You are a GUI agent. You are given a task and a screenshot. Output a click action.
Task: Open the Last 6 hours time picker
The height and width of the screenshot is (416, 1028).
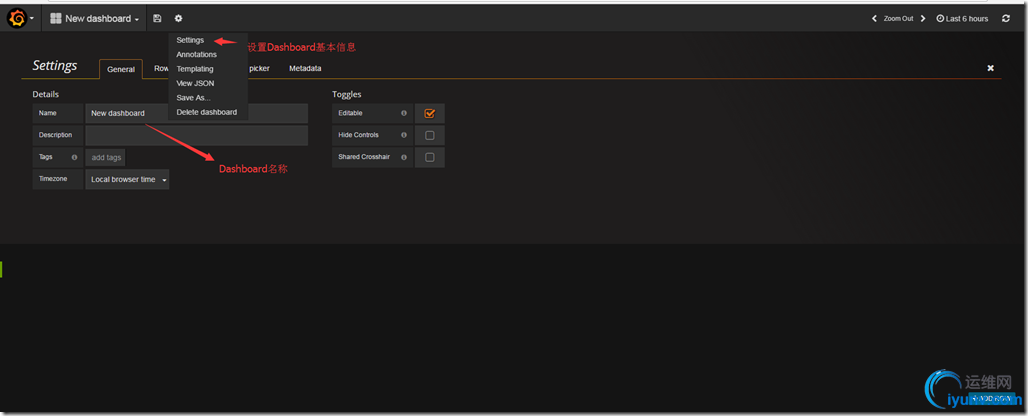coord(962,19)
